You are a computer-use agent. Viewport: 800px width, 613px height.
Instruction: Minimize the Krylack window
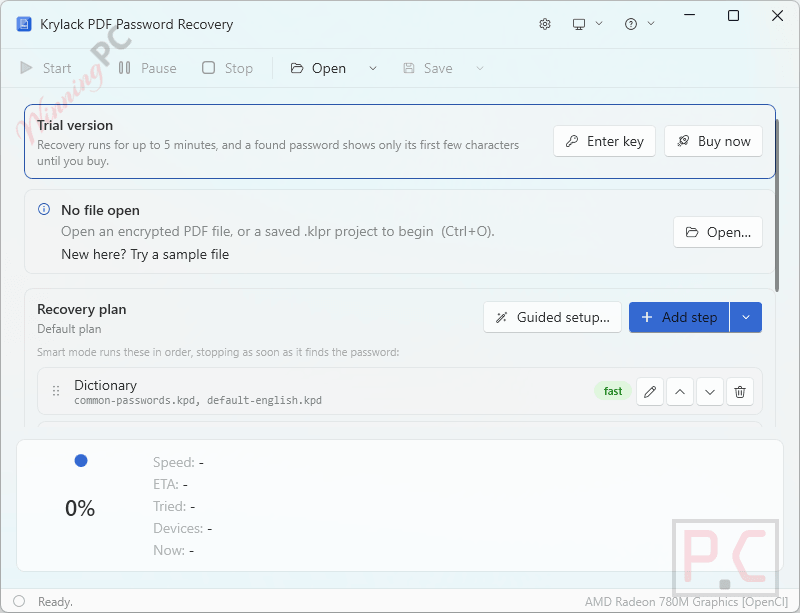click(689, 15)
